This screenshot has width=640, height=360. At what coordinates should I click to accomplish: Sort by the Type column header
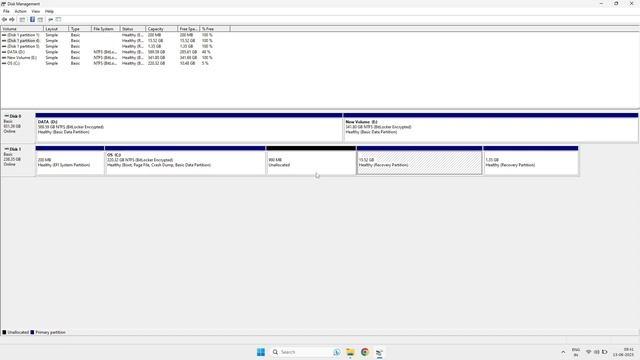(80, 29)
